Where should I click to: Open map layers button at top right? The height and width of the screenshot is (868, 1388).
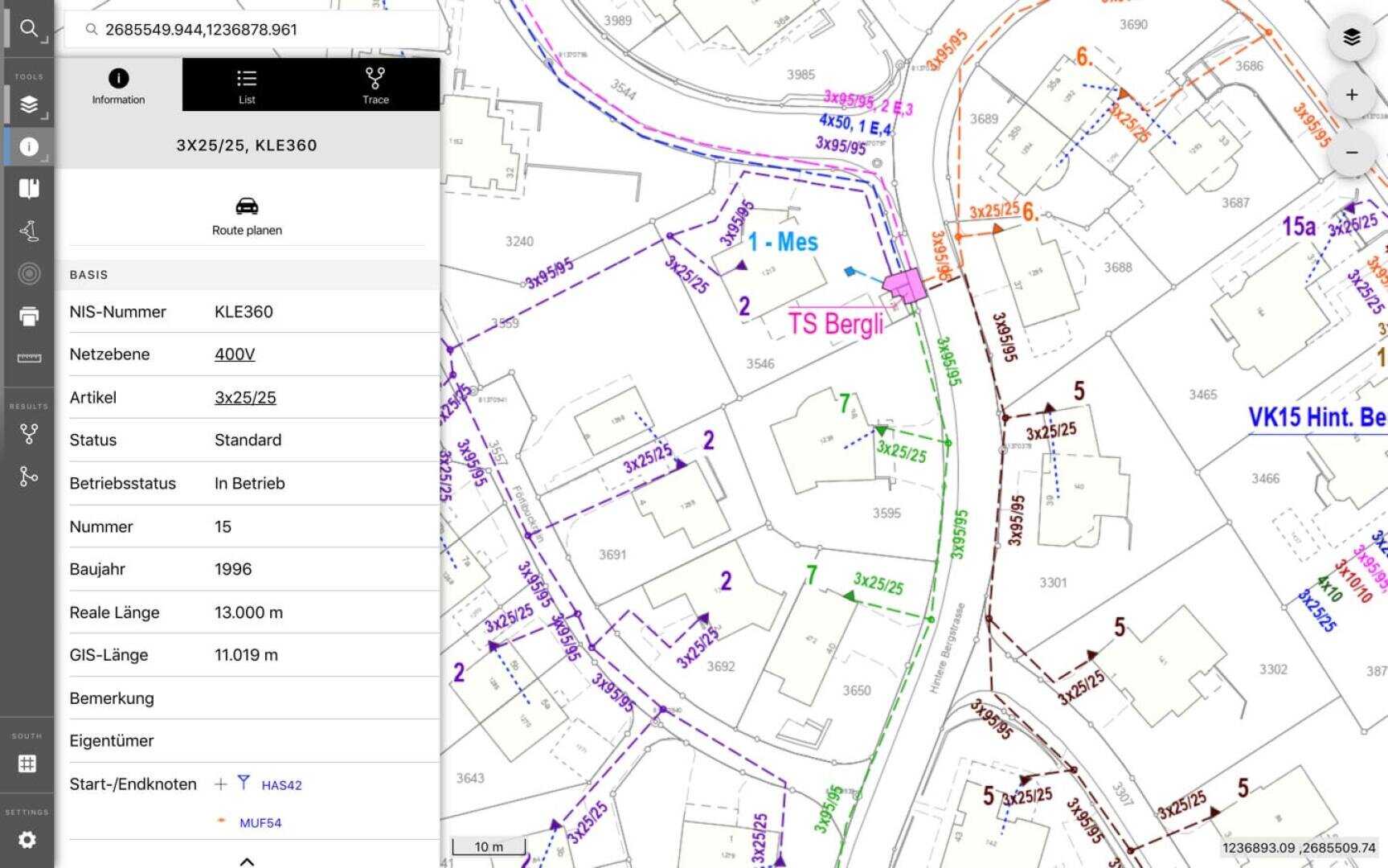pyautogui.click(x=1352, y=37)
